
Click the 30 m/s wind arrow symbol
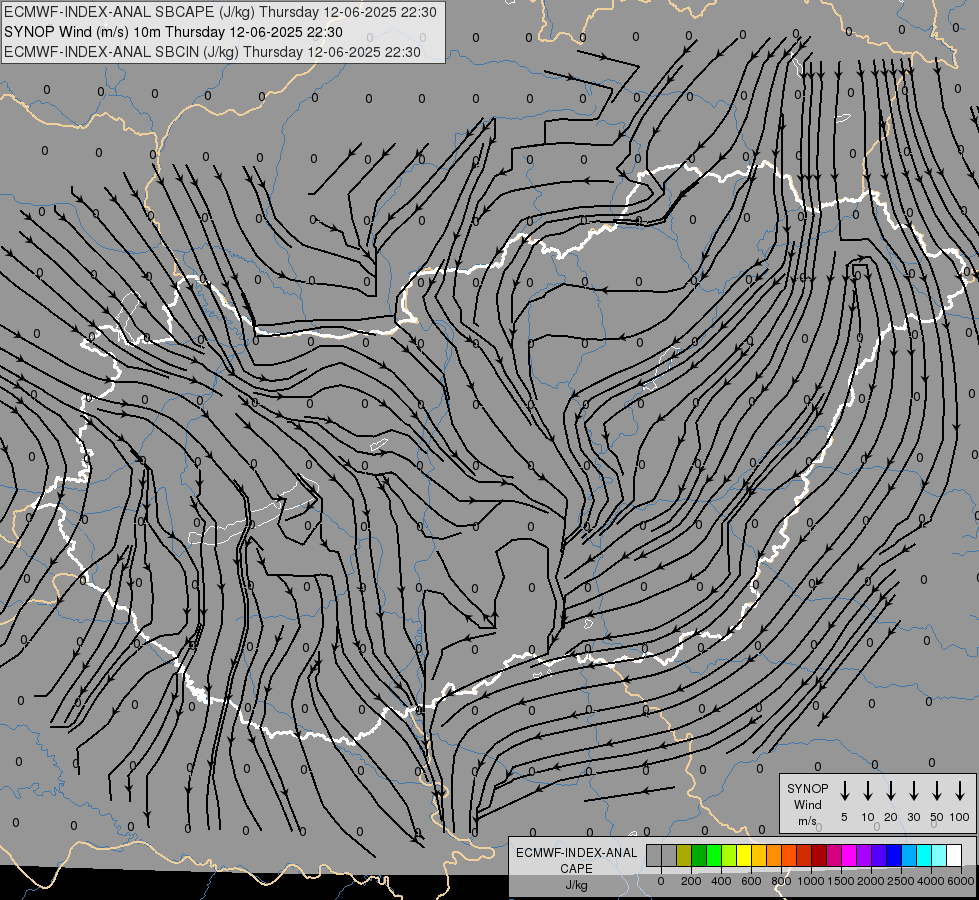913,790
